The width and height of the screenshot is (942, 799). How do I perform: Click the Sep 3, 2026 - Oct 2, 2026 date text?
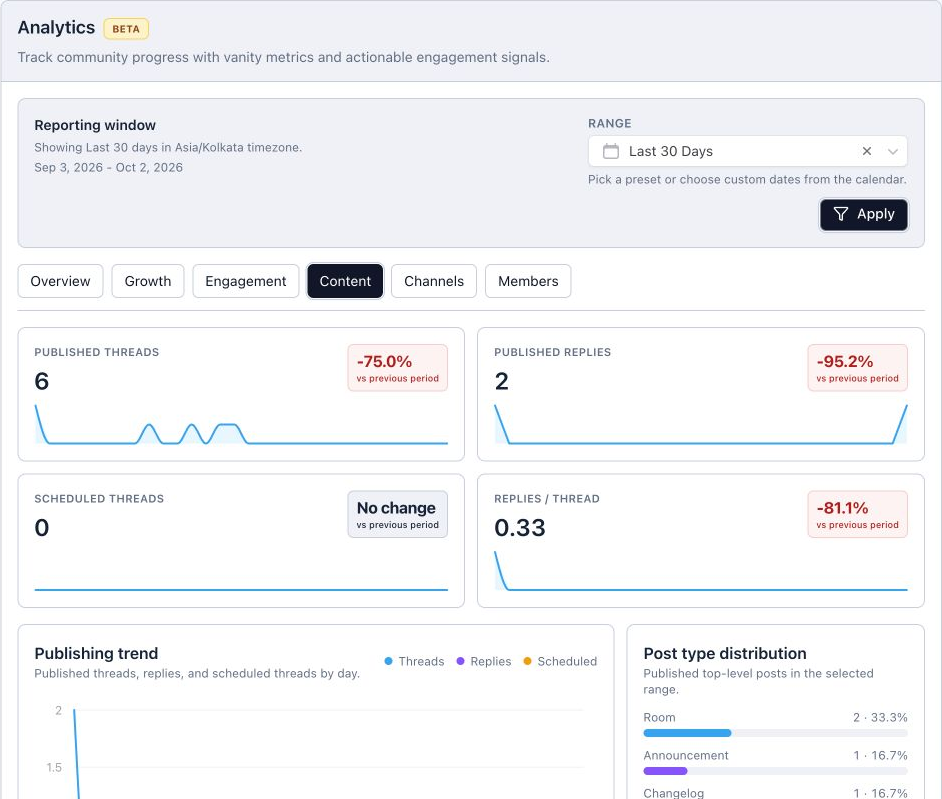tap(108, 168)
